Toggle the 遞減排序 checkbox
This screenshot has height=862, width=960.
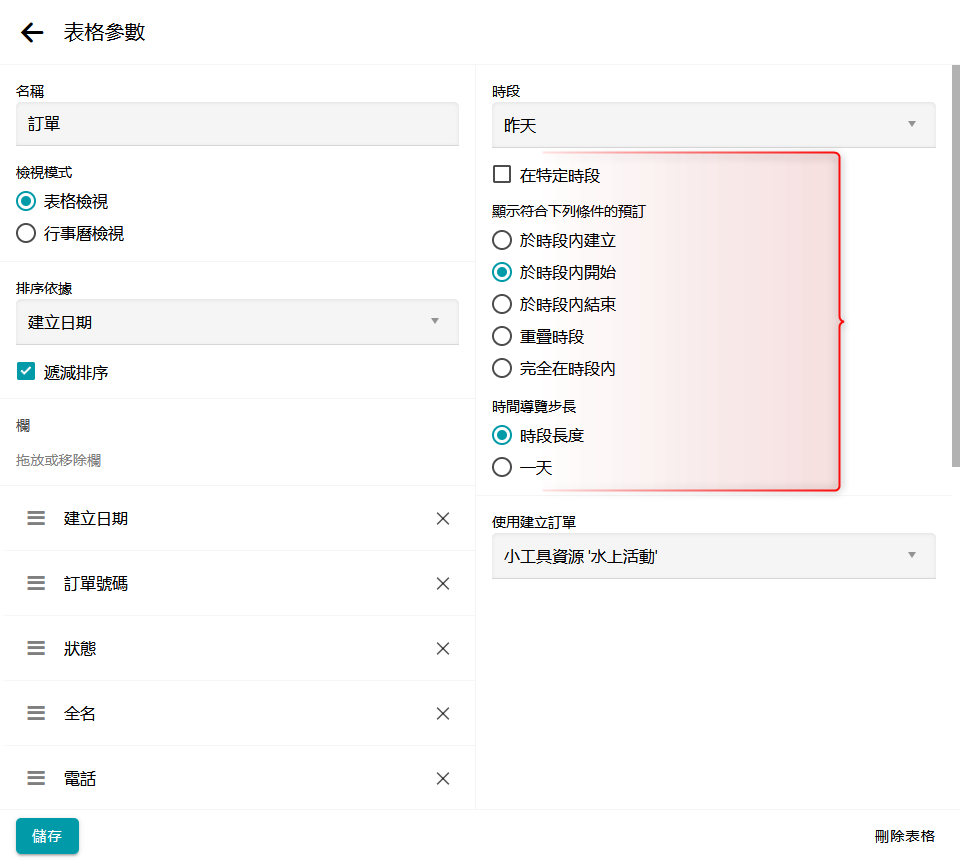tap(27, 372)
